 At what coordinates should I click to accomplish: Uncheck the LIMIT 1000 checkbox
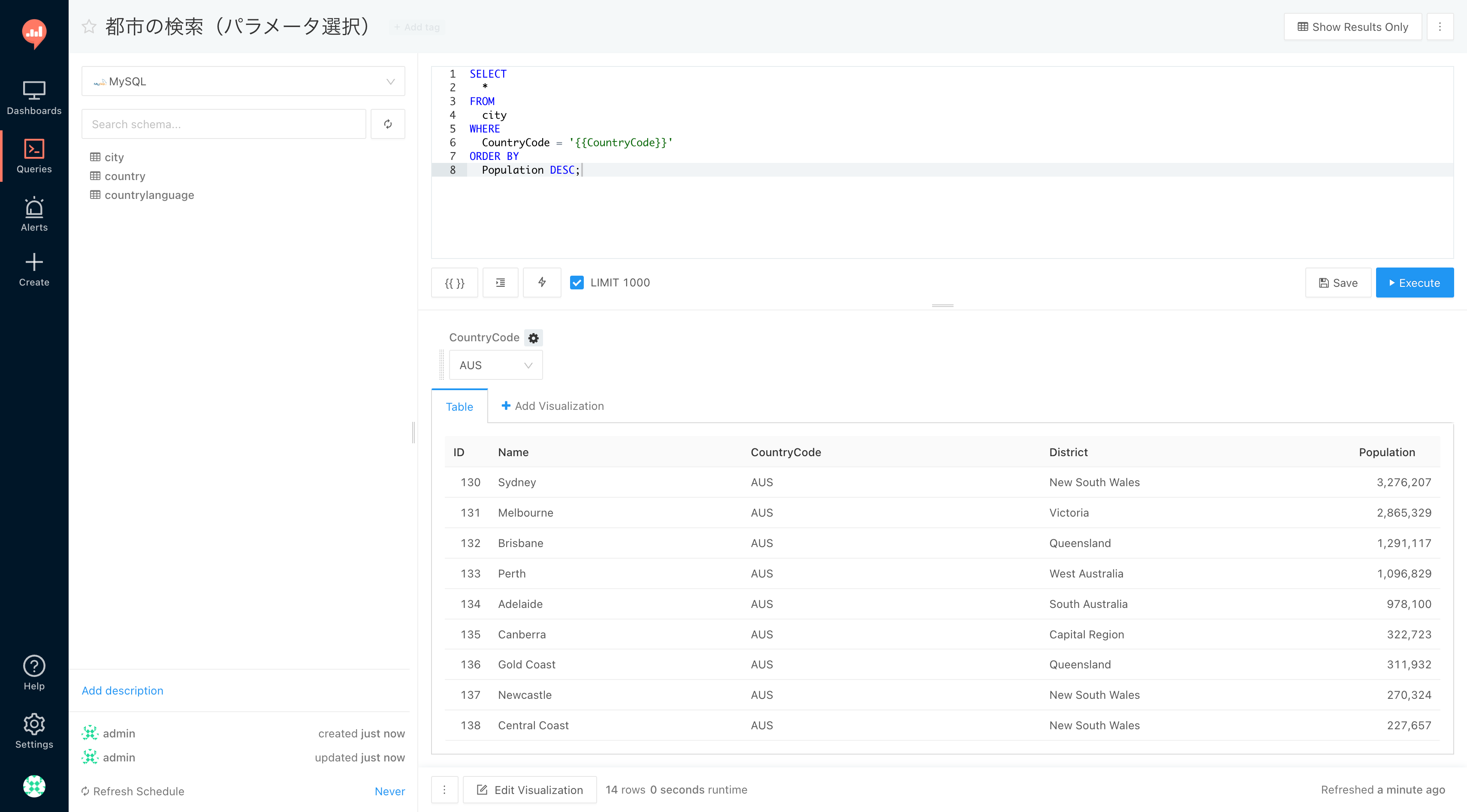577,283
